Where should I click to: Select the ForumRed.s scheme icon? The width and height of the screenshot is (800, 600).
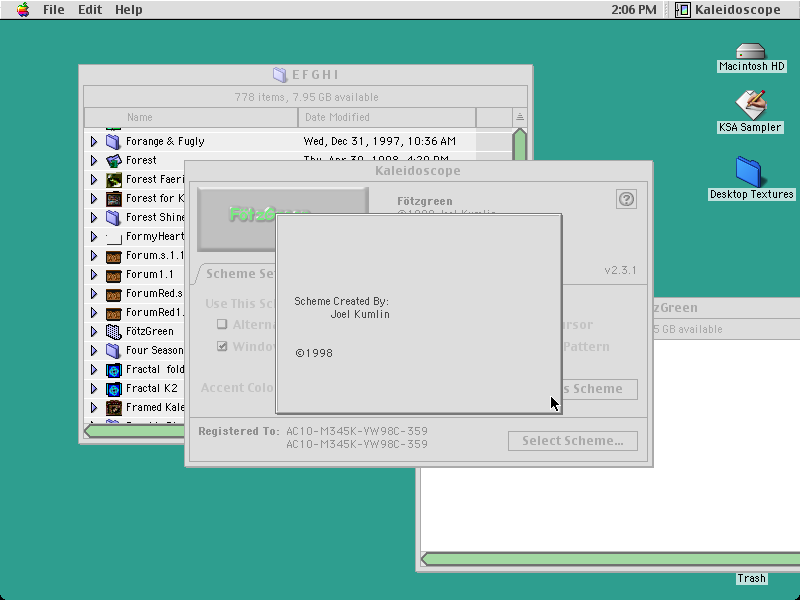point(113,294)
